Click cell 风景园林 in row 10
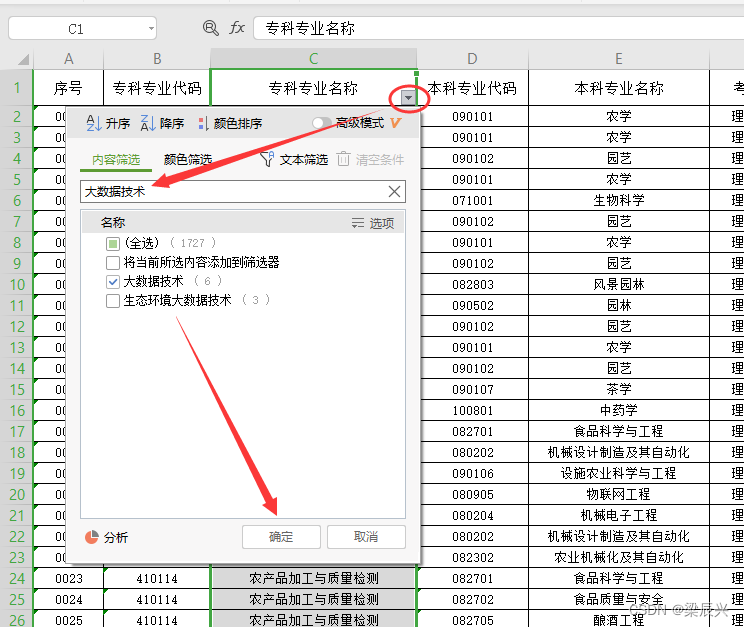This screenshot has height=627, width=744. point(619,284)
